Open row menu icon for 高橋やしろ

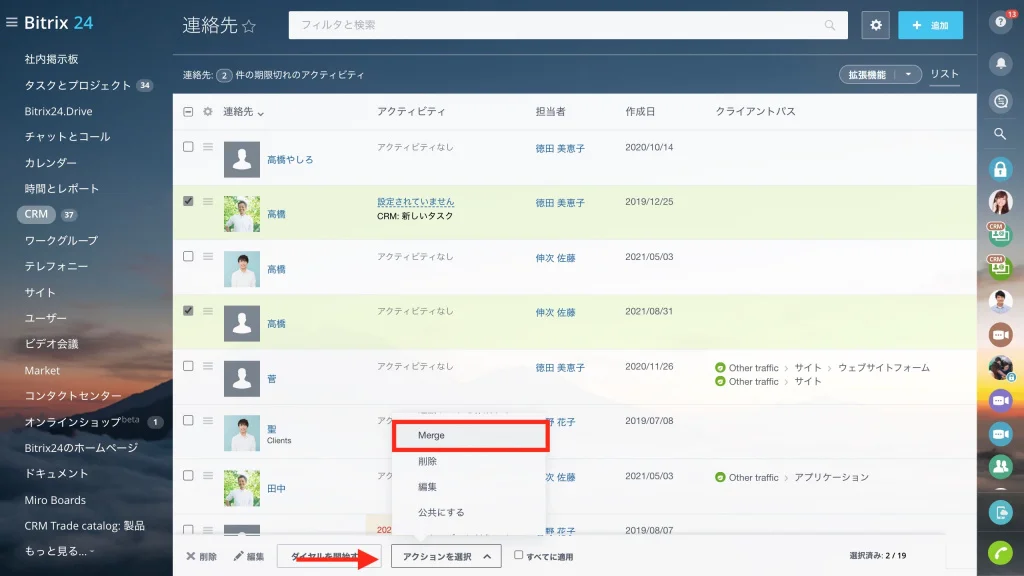tap(208, 147)
